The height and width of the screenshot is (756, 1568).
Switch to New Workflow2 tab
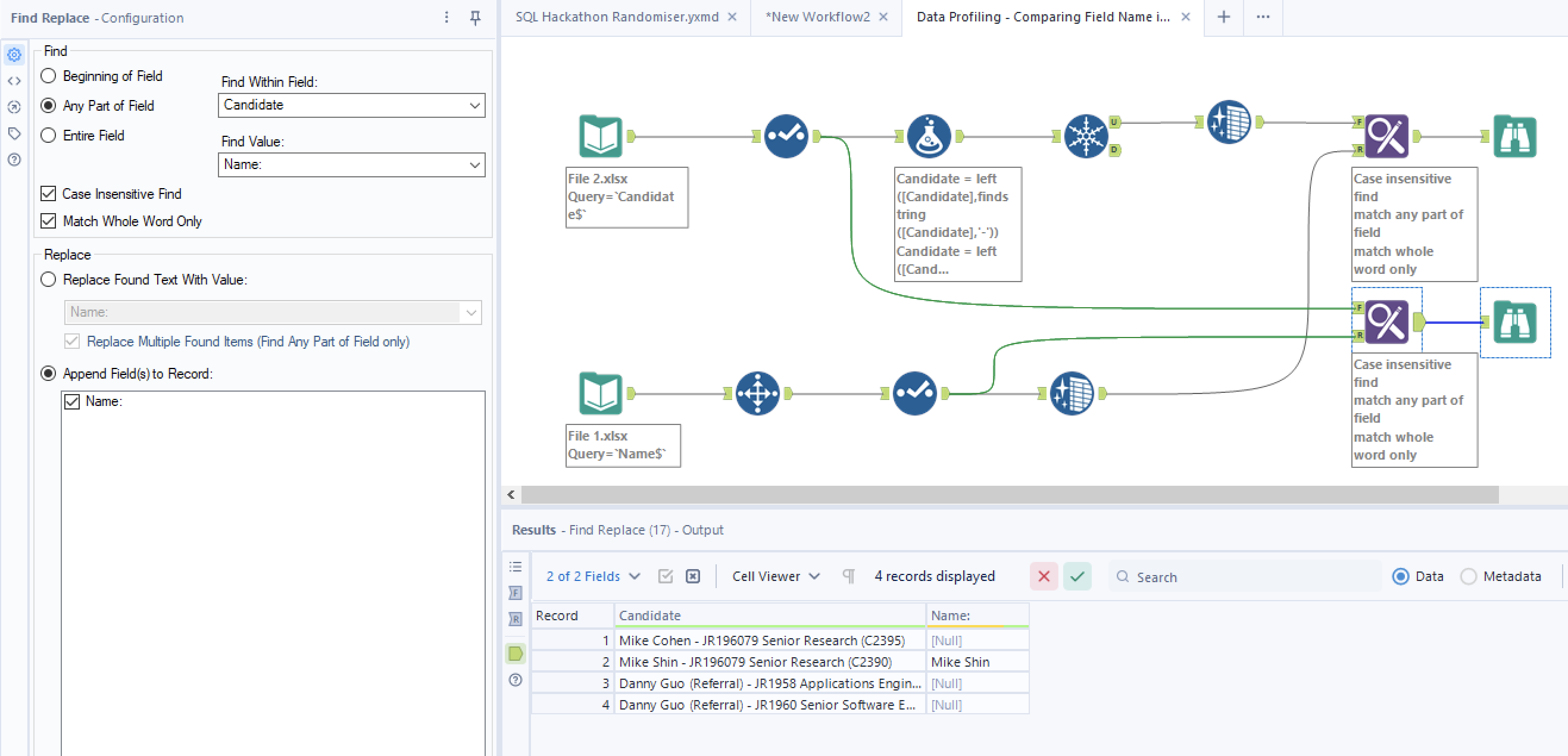pyautogui.click(x=817, y=17)
